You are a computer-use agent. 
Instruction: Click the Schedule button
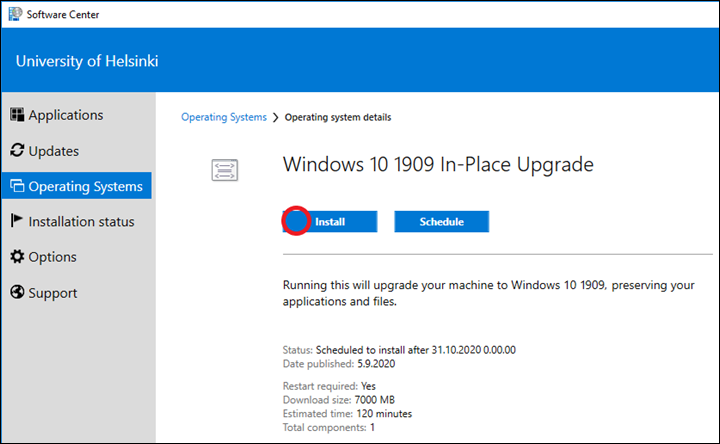click(441, 222)
